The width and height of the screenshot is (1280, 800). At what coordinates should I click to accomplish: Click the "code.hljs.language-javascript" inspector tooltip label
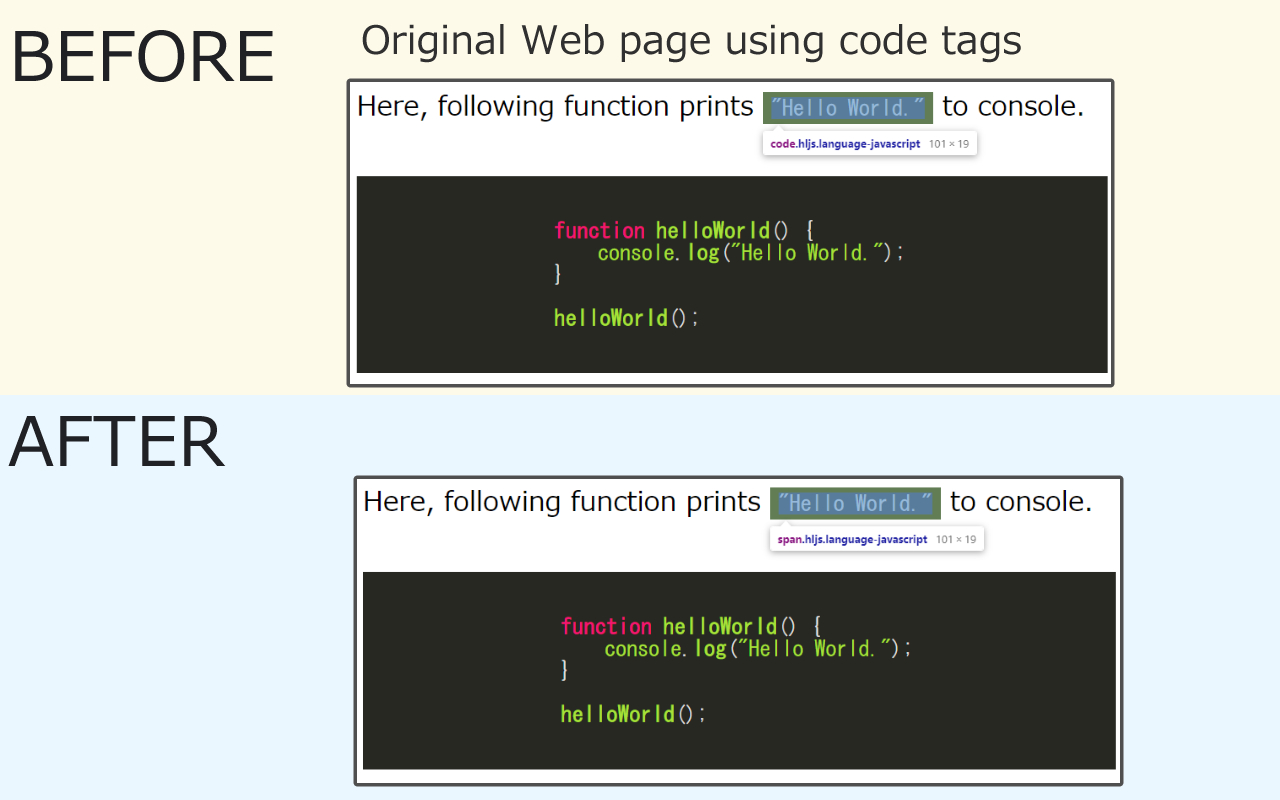pos(845,144)
